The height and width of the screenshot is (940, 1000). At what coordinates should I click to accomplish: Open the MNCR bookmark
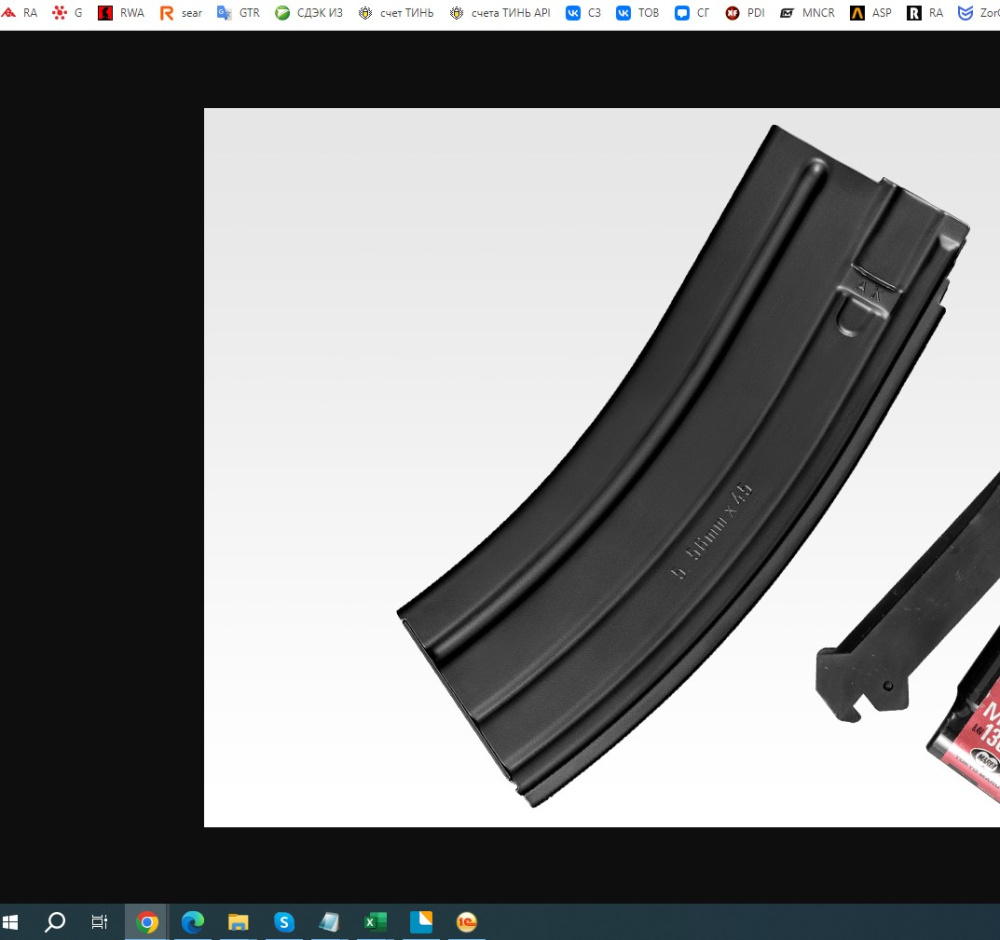[x=807, y=13]
